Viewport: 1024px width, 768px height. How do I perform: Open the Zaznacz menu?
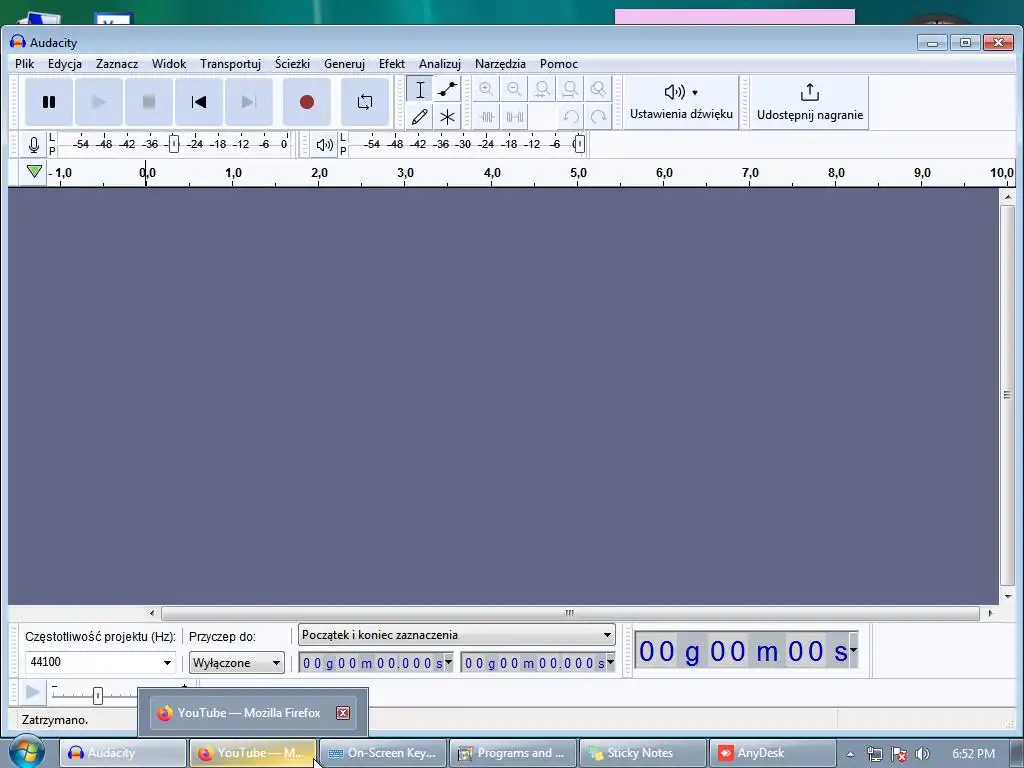tap(117, 64)
